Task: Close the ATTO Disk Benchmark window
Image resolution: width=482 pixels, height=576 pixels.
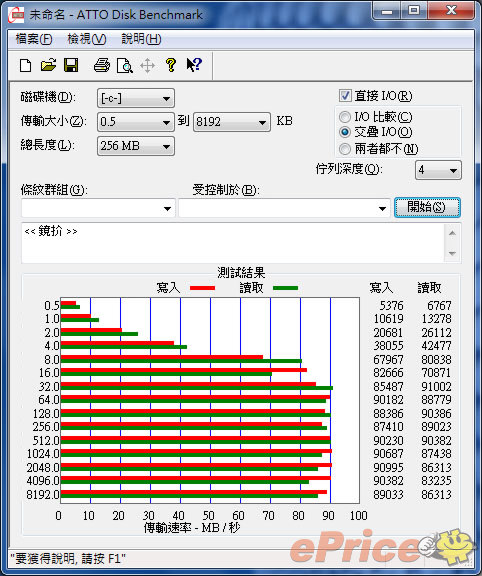Action: 451,11
